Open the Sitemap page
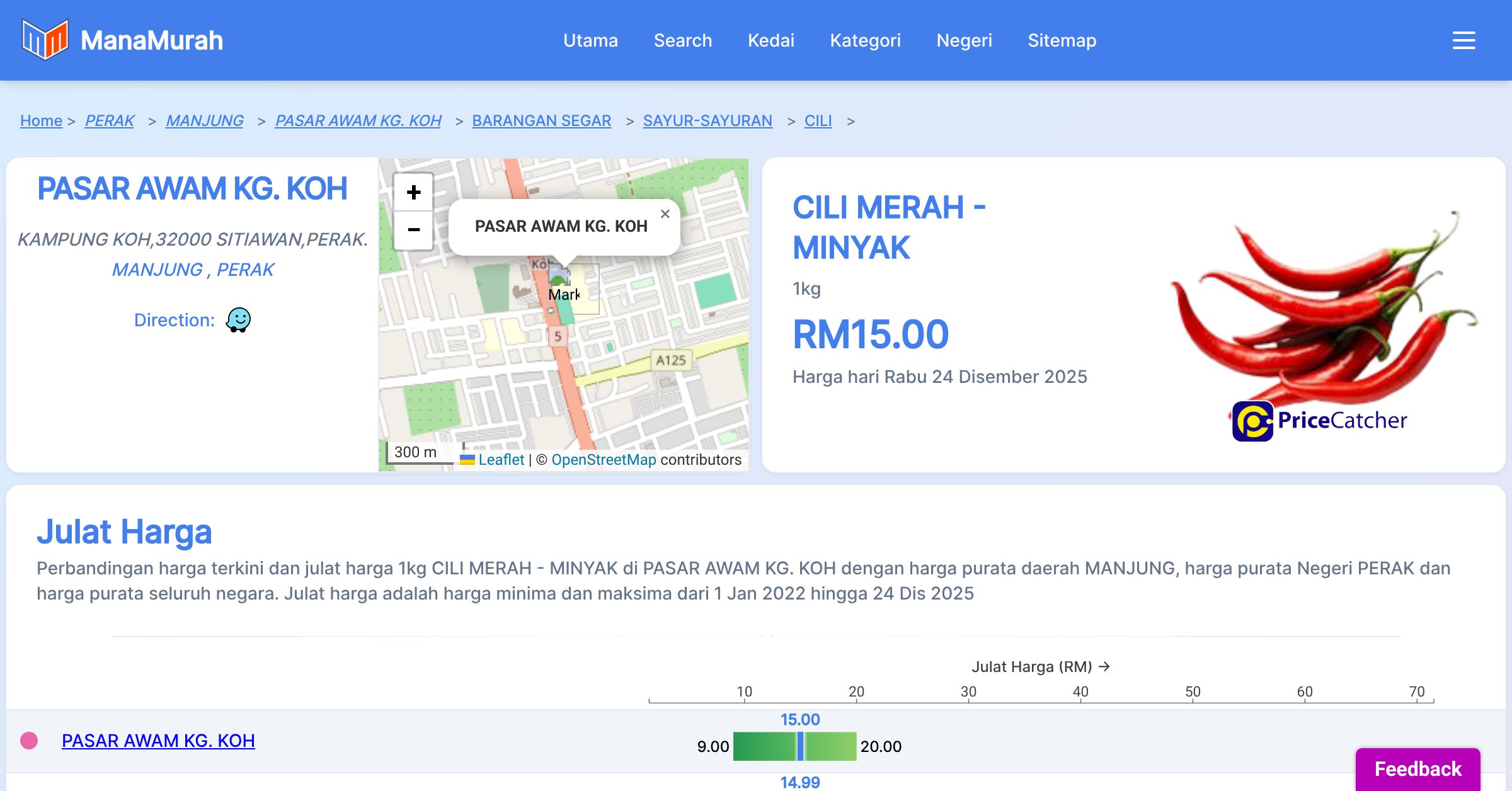 click(1062, 40)
